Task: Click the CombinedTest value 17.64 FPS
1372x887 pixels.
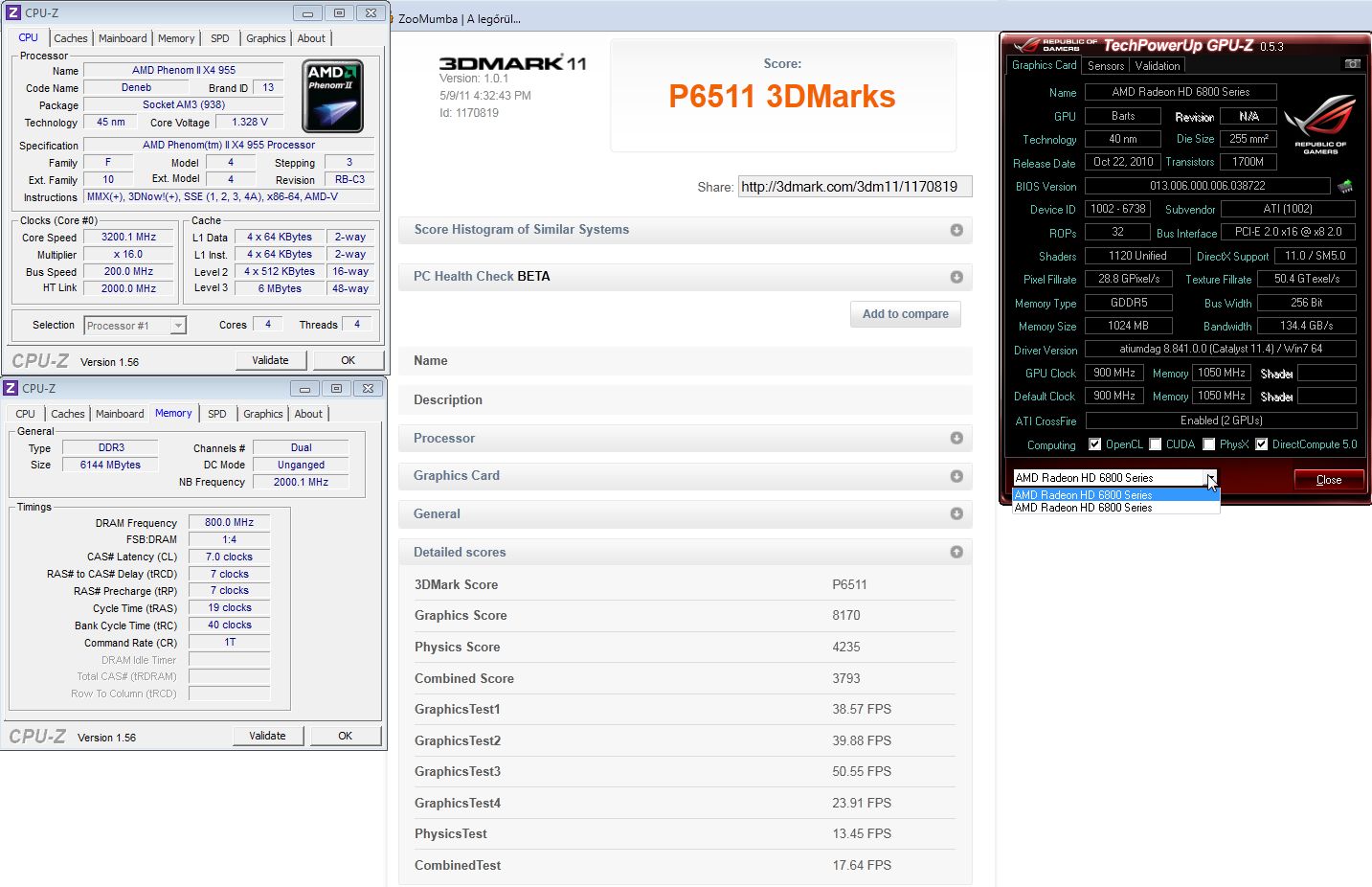Action: (x=862, y=865)
